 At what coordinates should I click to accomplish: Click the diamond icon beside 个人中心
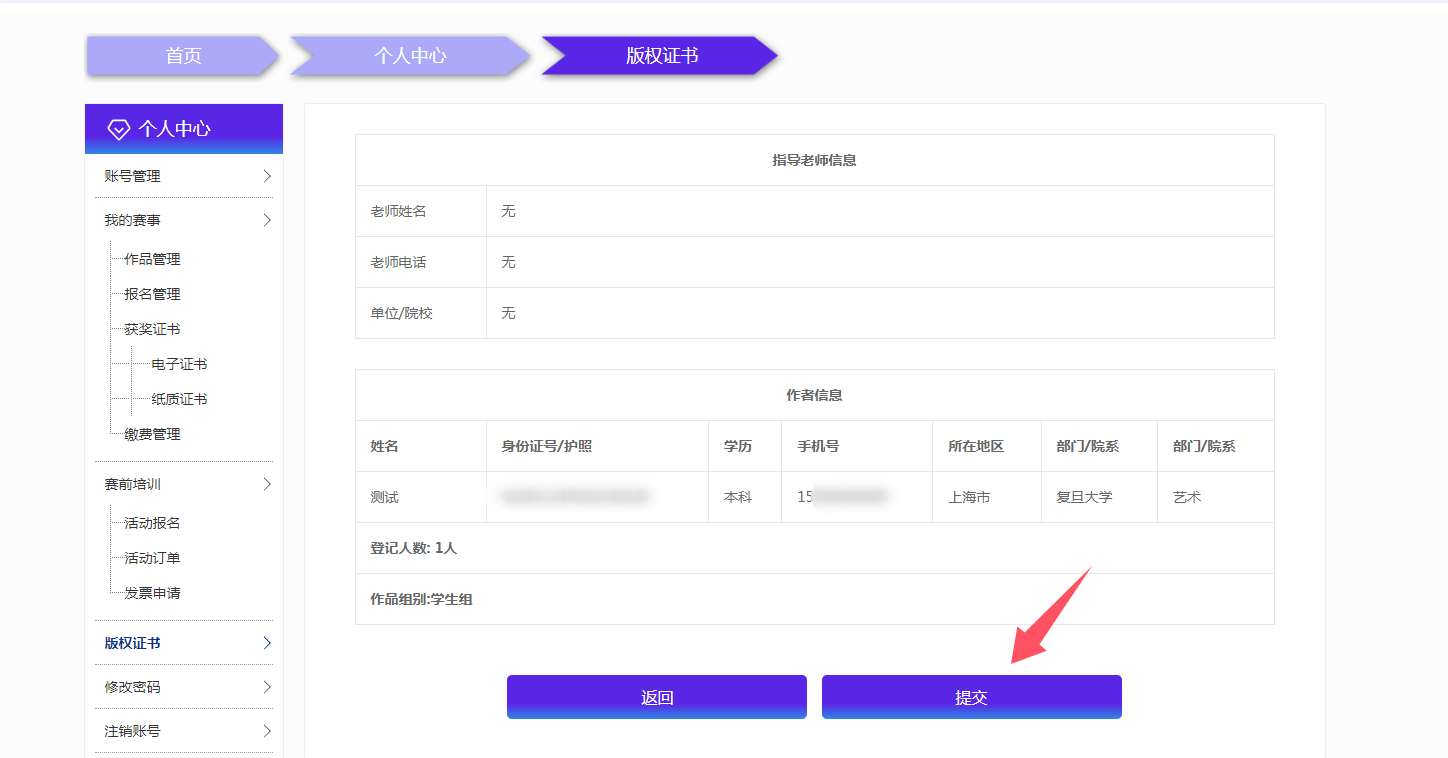(x=119, y=129)
